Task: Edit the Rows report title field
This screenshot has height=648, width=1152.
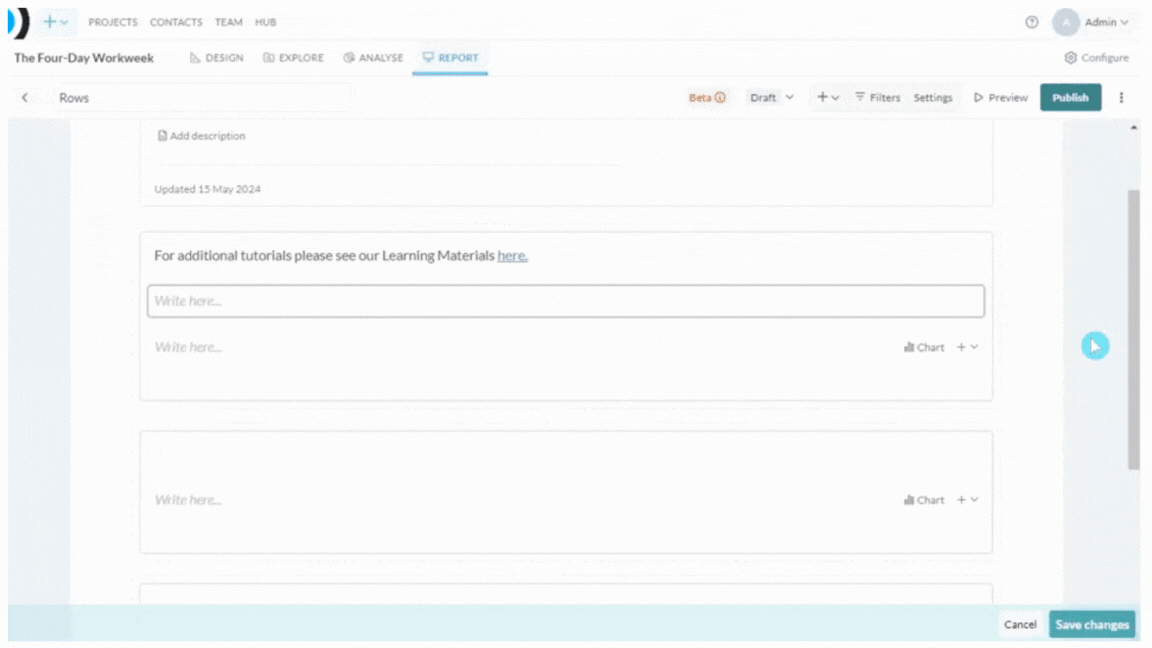Action: coord(202,98)
